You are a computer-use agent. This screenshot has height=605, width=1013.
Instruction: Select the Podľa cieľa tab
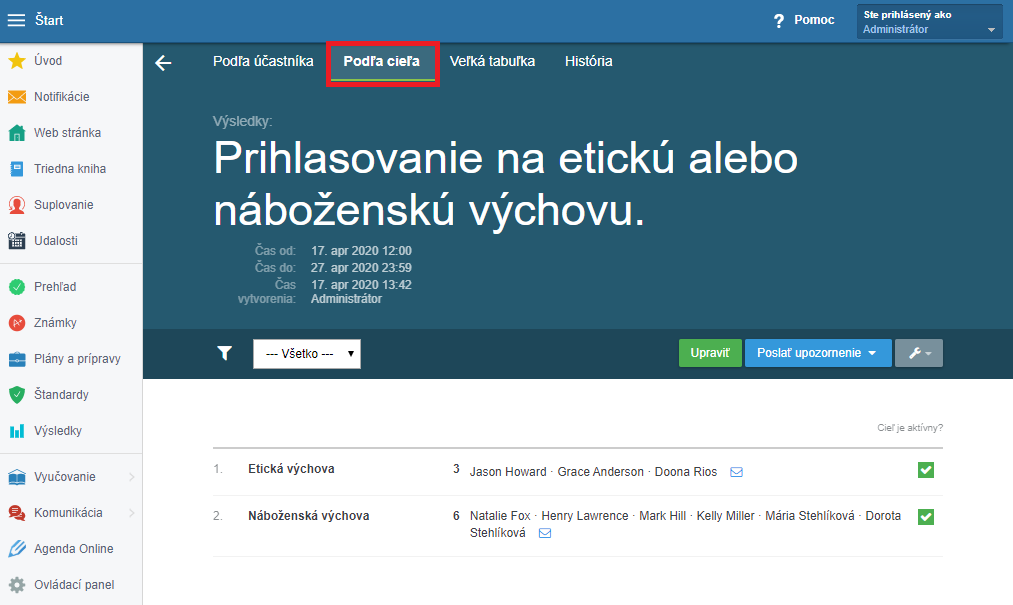tap(382, 61)
